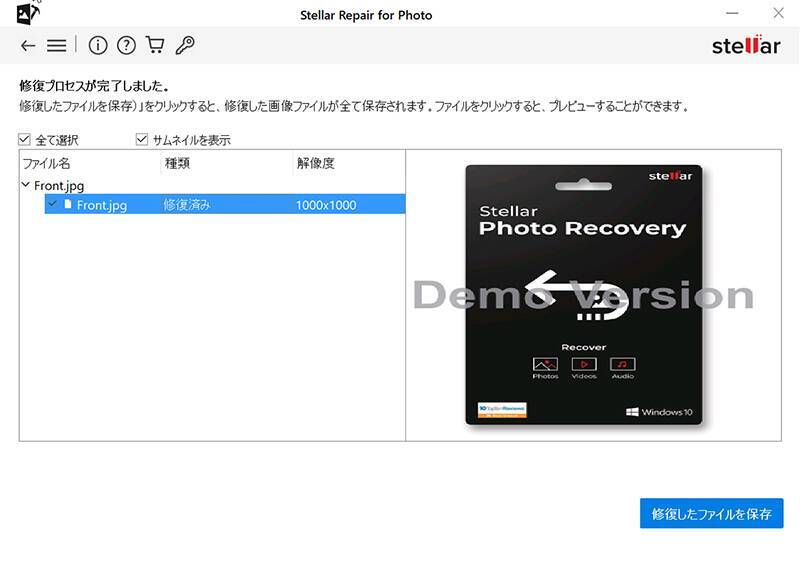
Task: Open help via question mark icon
Action: click(x=127, y=45)
